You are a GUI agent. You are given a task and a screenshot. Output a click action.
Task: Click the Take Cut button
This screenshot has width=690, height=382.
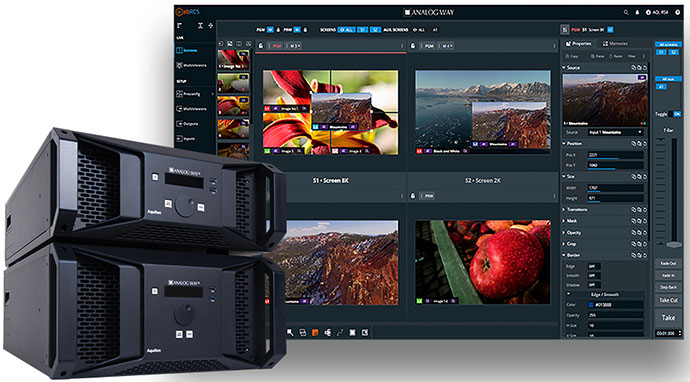coord(668,300)
